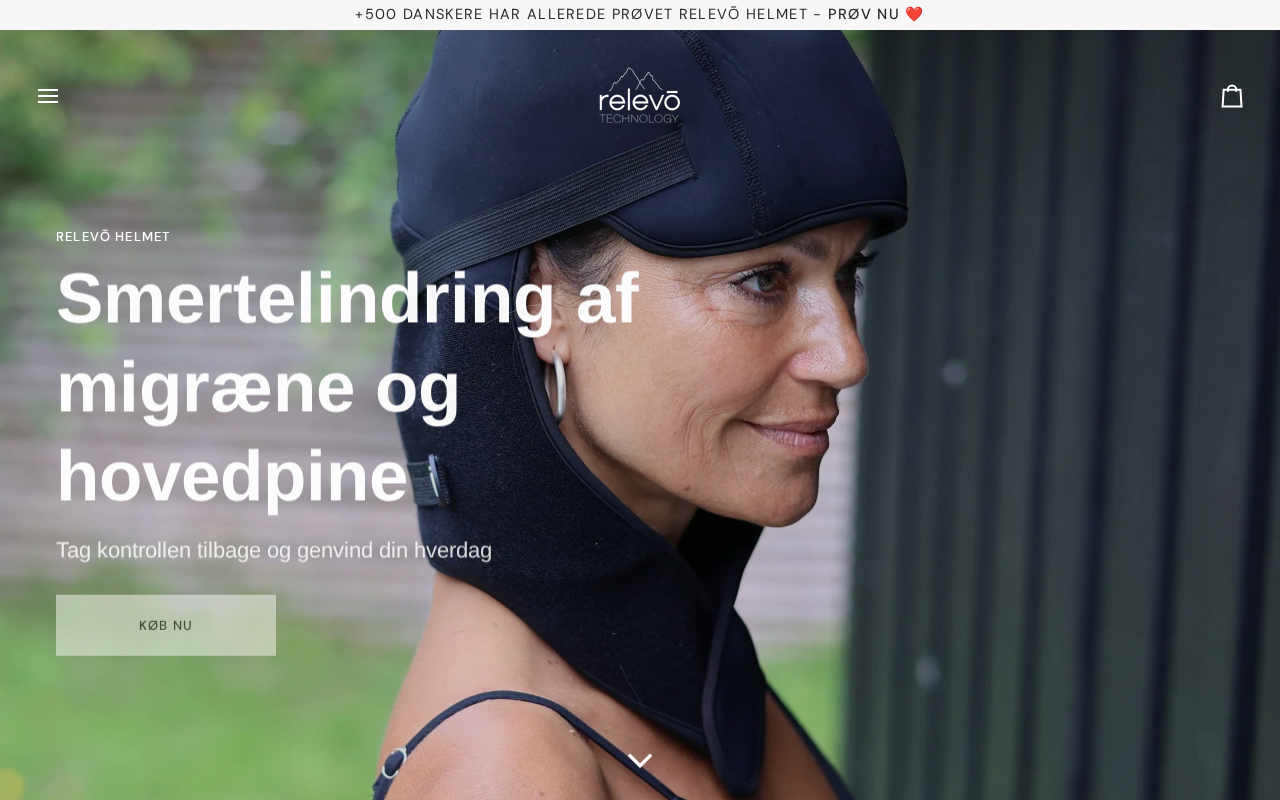1280x800 pixels.
Task: Click the scroll-down chevron arrow
Action: 640,761
